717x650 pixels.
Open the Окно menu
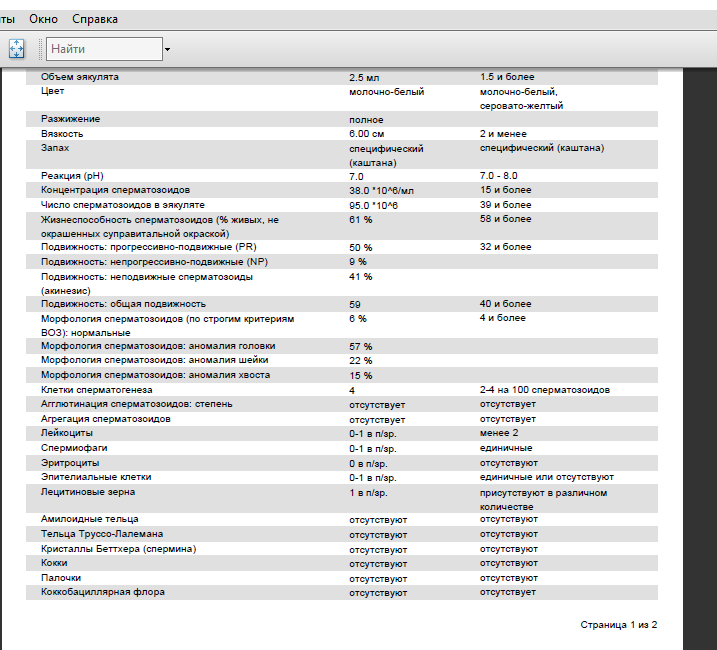click(43, 19)
